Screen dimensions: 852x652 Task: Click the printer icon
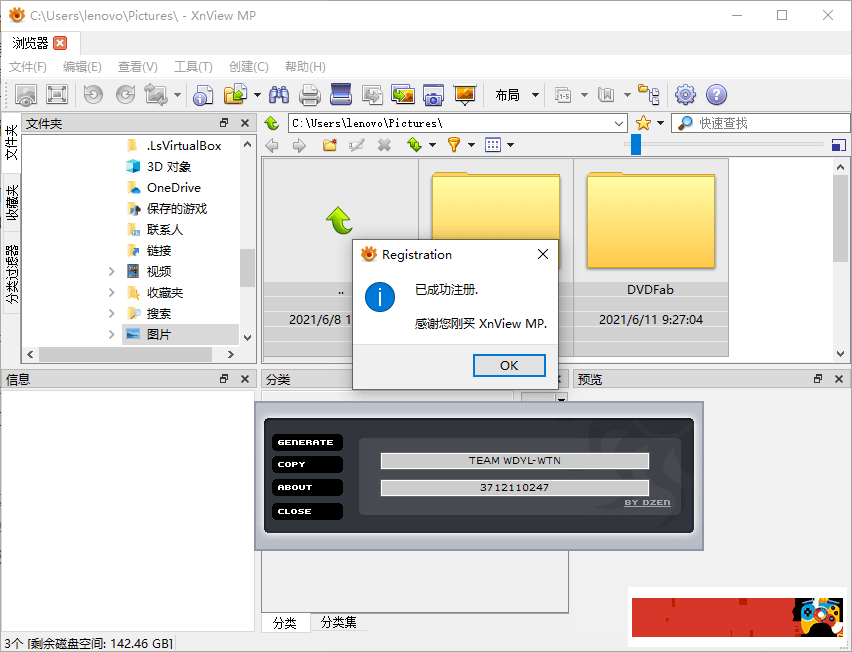[310, 95]
